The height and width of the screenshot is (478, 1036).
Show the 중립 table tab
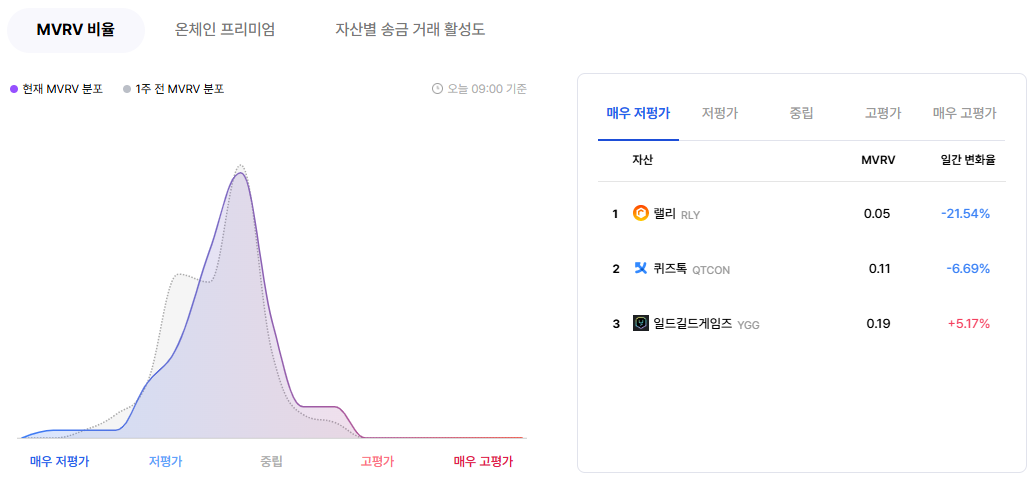801,113
